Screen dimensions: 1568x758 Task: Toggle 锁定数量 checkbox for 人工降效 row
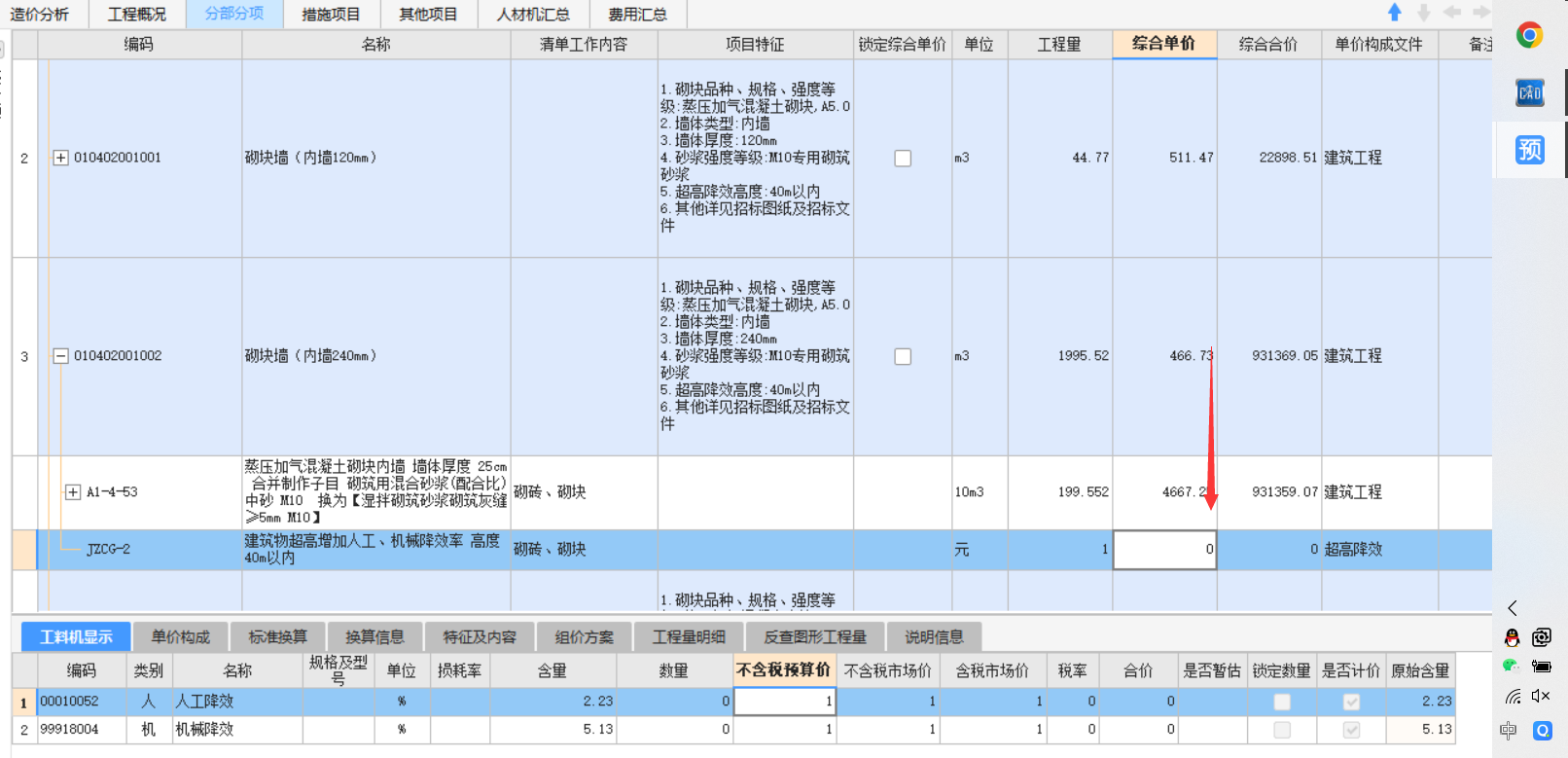point(1282,702)
